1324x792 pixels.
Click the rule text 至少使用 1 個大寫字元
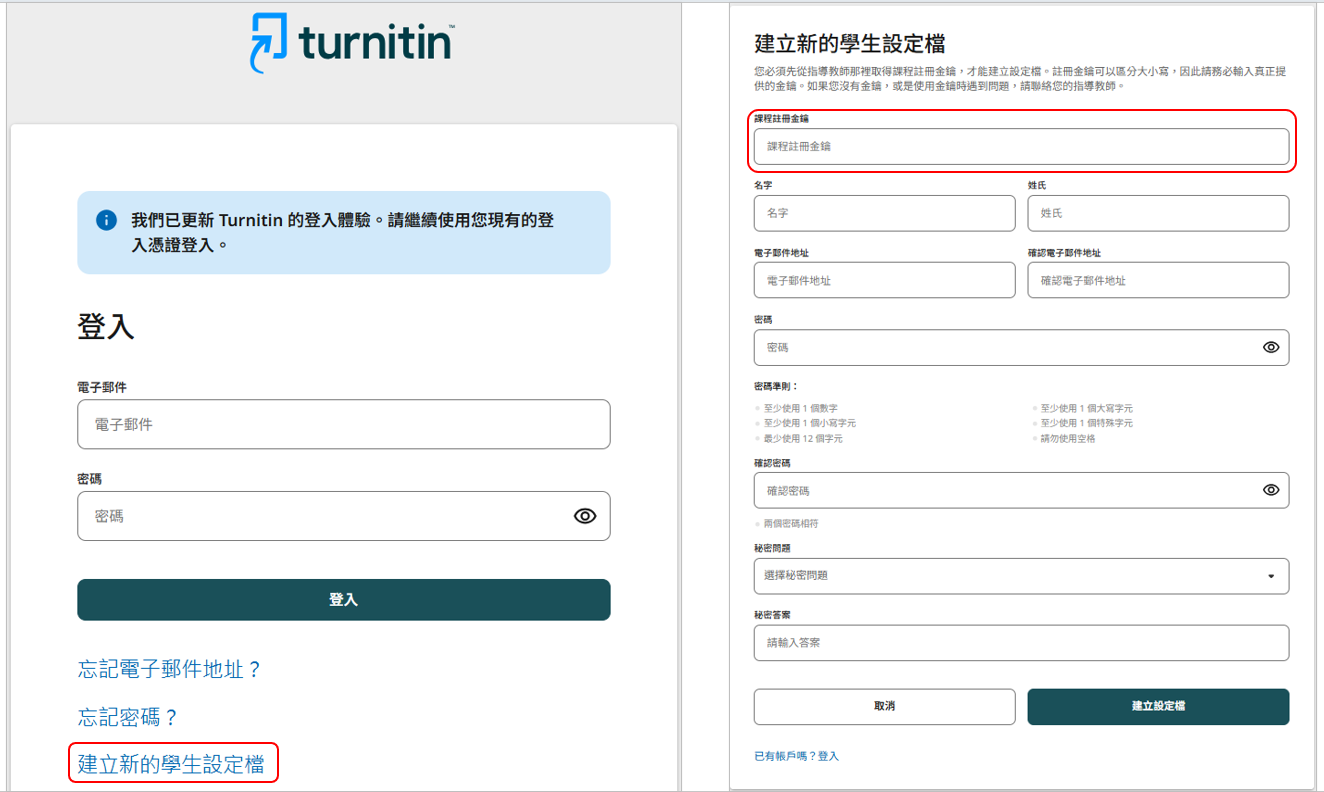click(x=1086, y=408)
